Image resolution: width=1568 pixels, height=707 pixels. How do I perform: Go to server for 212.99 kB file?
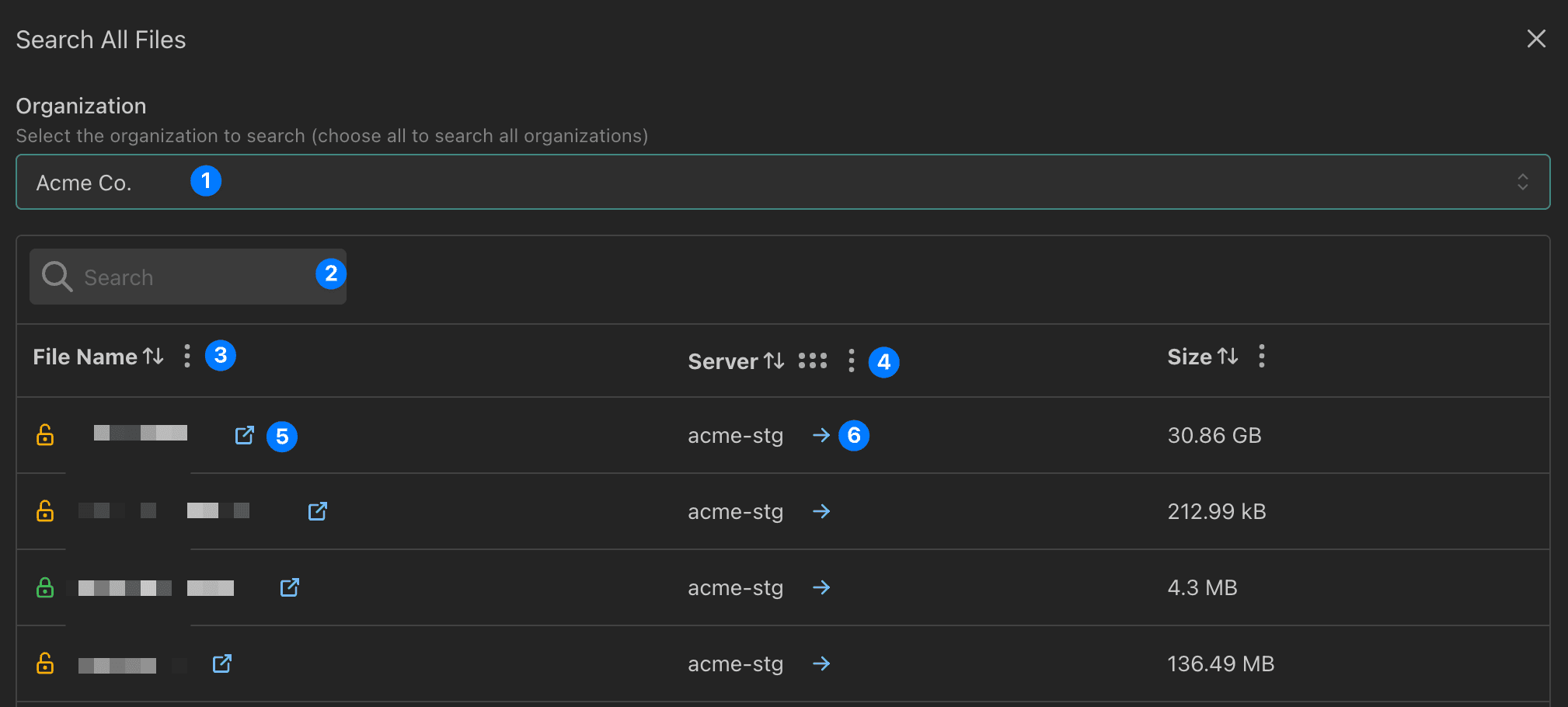pyautogui.click(x=821, y=511)
